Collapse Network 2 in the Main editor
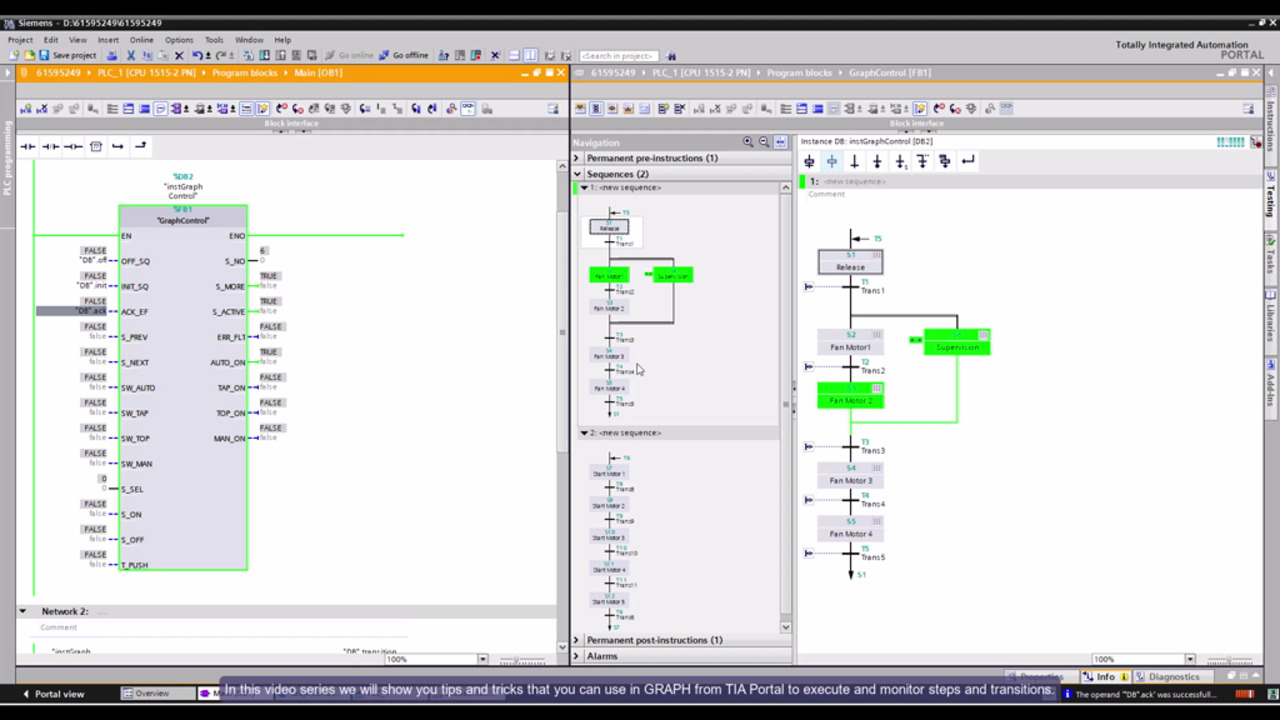Viewport: 1280px width, 720px height. point(22,611)
